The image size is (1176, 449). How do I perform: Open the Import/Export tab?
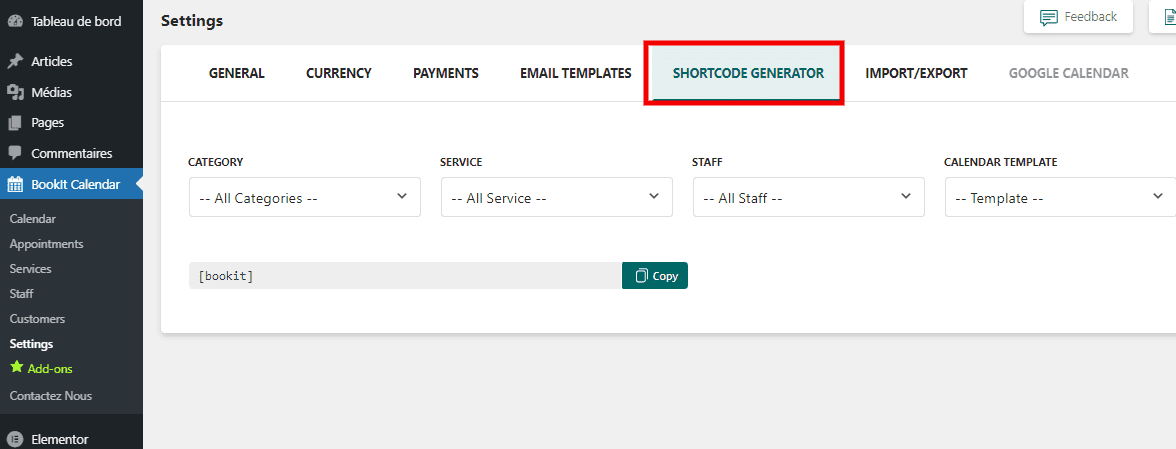tap(916, 73)
